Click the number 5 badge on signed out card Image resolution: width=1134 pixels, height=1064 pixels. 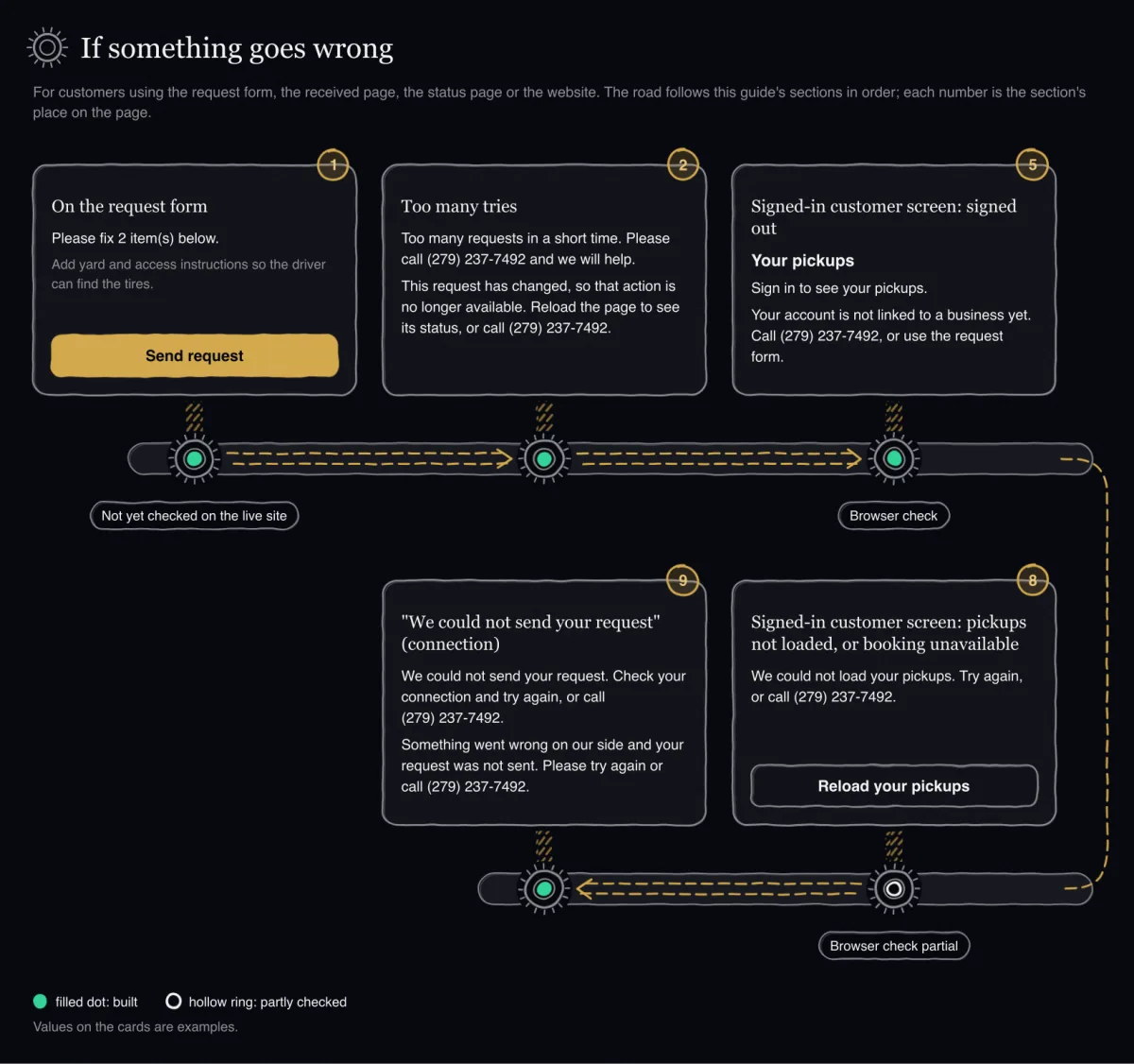pyautogui.click(x=1032, y=164)
